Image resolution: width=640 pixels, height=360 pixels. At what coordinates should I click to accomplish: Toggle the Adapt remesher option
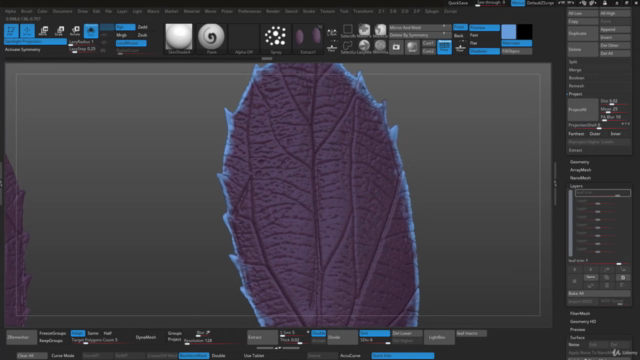click(78, 333)
